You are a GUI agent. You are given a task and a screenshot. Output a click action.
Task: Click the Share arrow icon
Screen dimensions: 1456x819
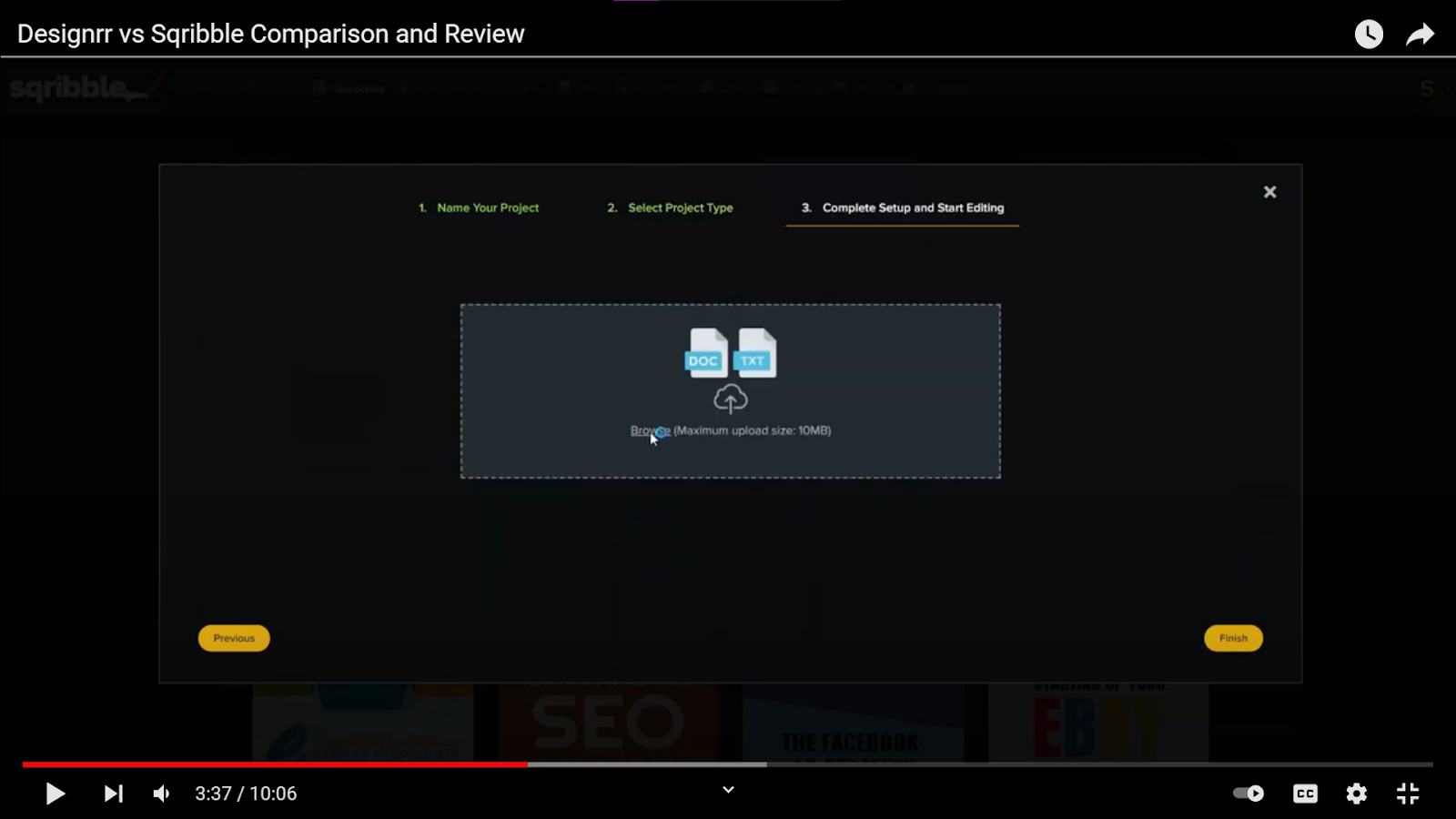pyautogui.click(x=1420, y=35)
